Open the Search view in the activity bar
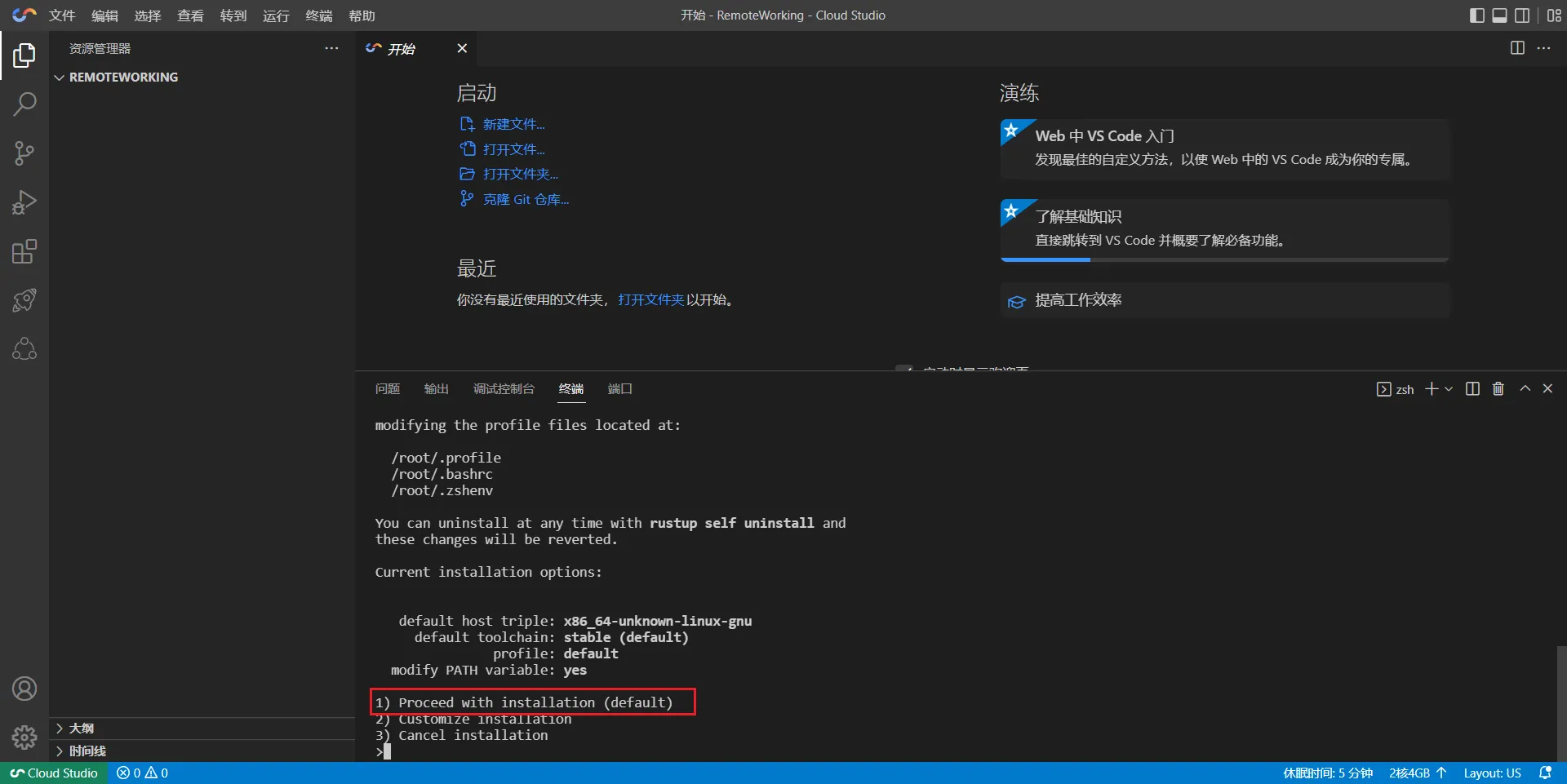The width and height of the screenshot is (1567, 784). [x=24, y=104]
